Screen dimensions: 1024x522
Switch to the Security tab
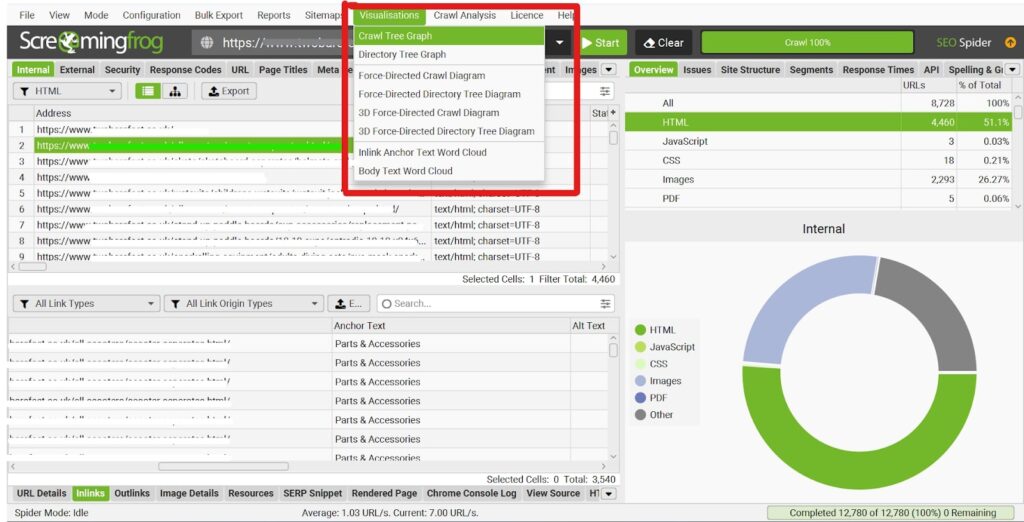tap(122, 70)
